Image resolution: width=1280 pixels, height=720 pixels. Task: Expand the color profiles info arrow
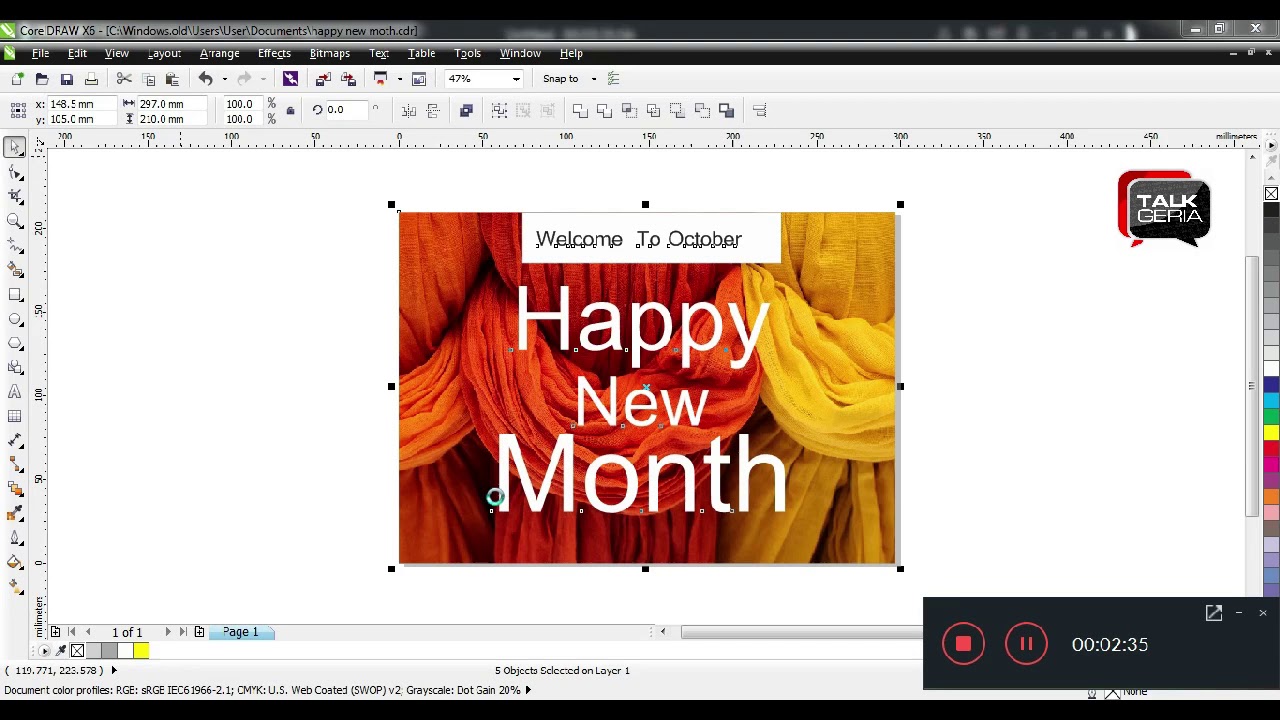coord(528,690)
